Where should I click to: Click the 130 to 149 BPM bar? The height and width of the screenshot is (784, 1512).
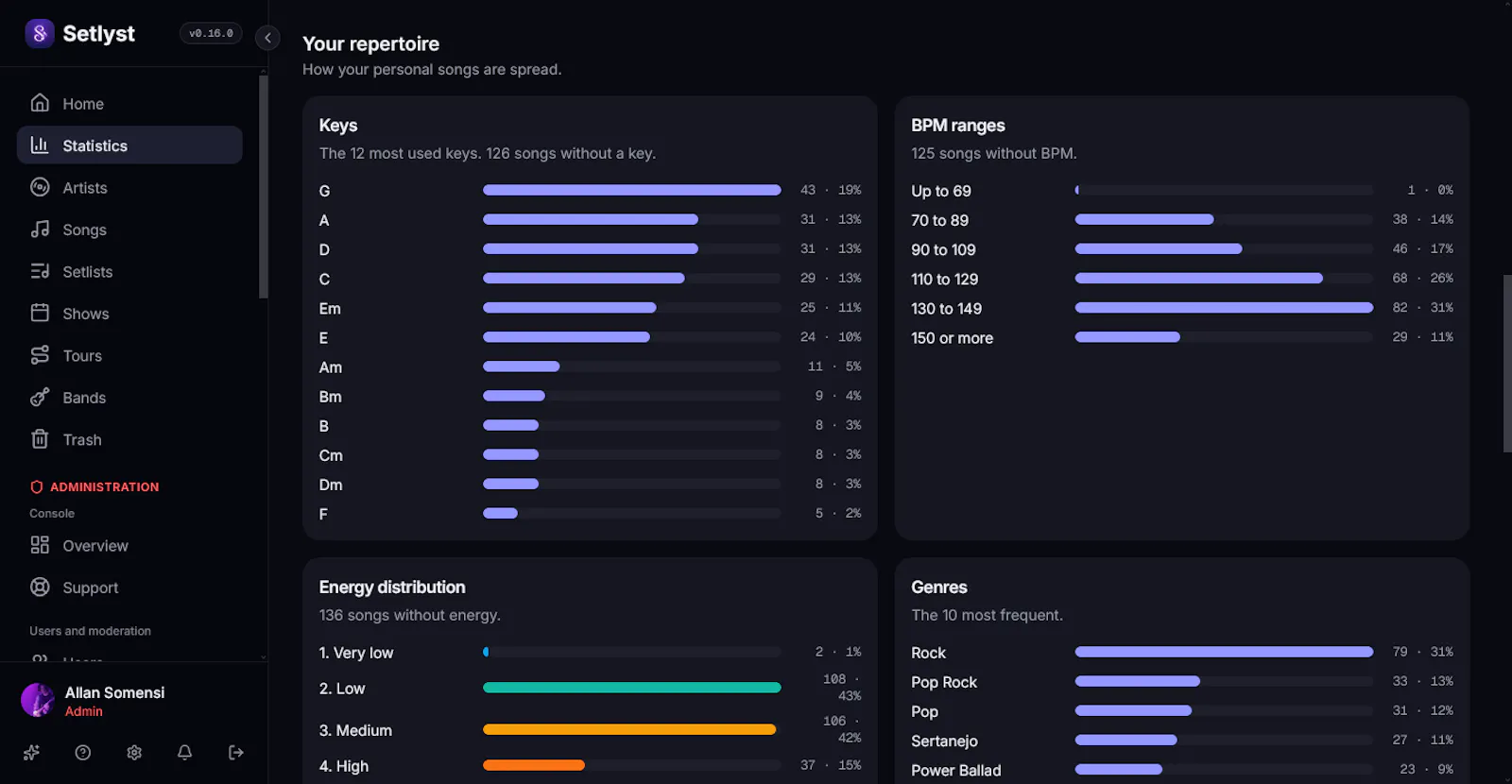pos(1224,308)
